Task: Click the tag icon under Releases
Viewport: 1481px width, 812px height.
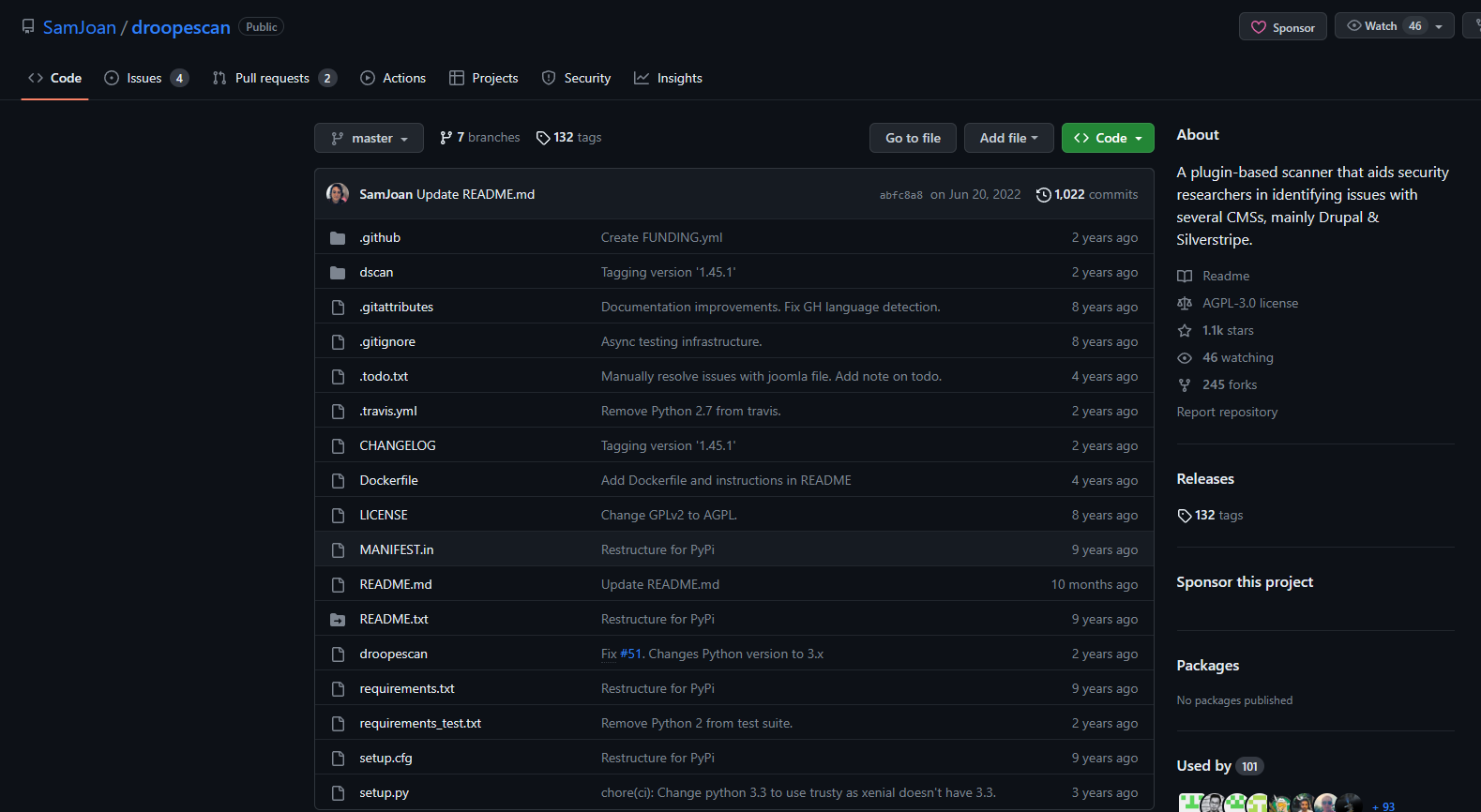Action: coord(1185,516)
